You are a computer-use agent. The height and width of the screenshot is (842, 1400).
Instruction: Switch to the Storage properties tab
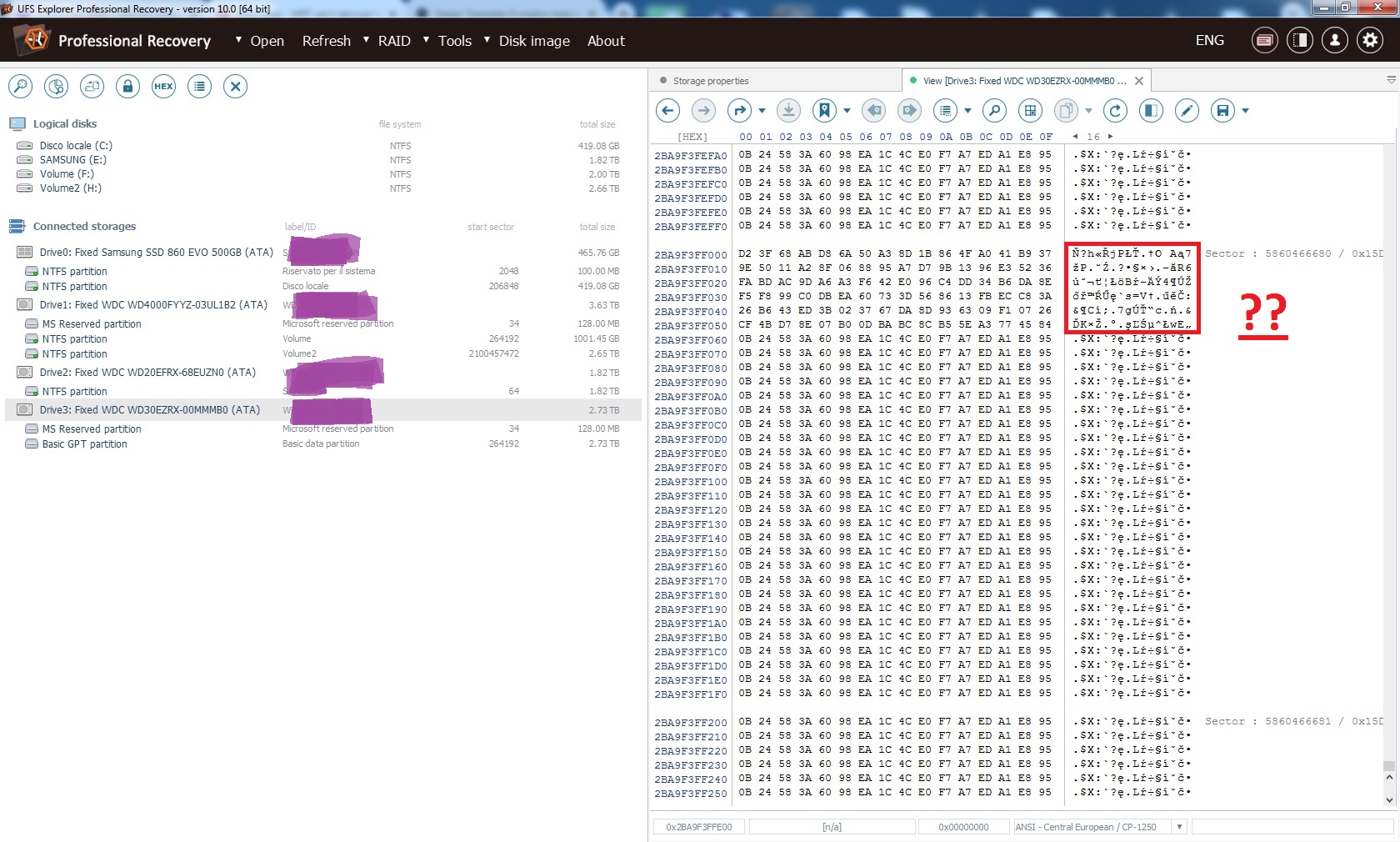[x=711, y=81]
